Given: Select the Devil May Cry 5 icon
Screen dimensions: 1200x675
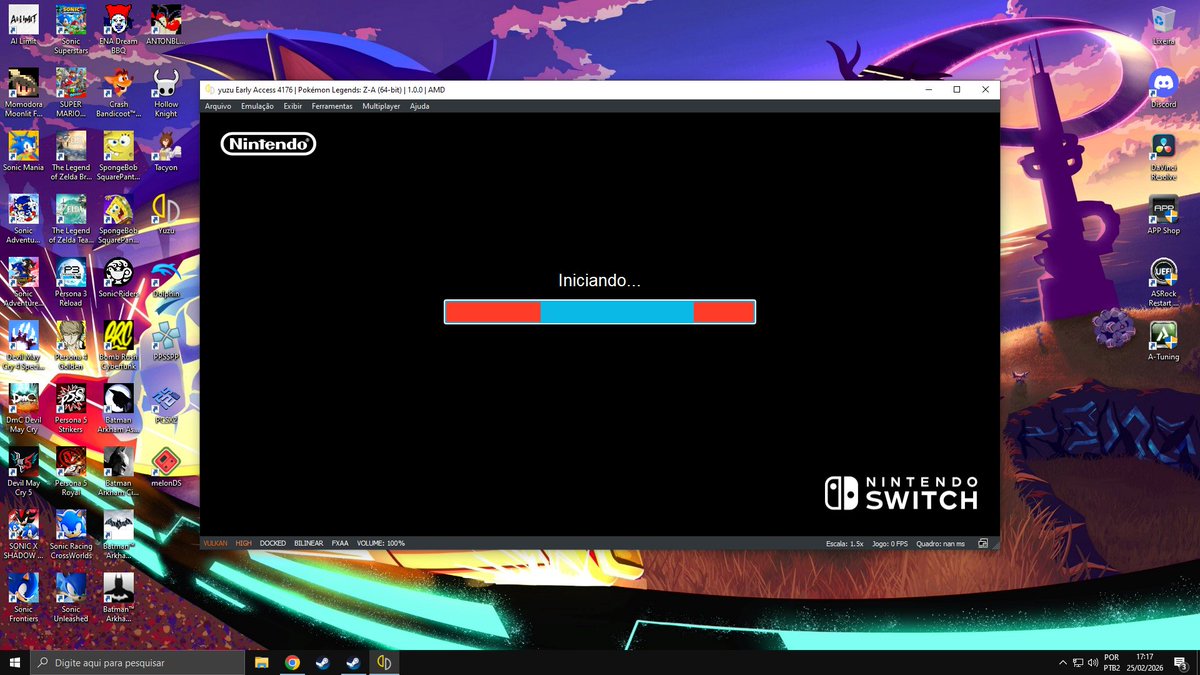Looking at the screenshot, I should coord(23,471).
